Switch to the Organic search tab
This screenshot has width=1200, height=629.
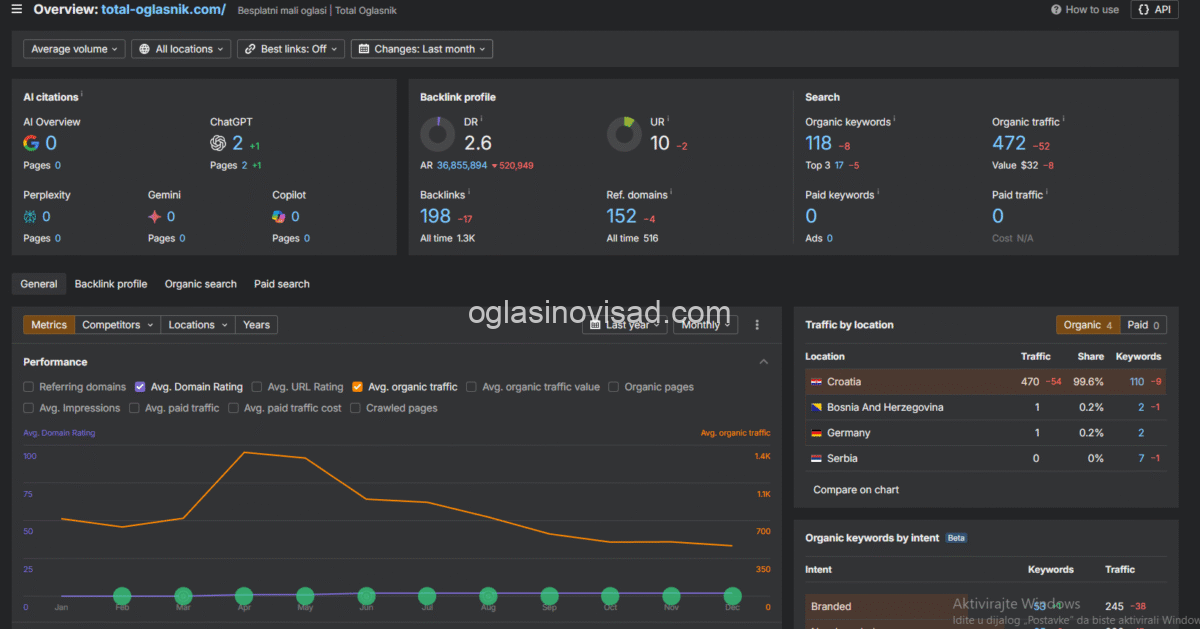point(201,284)
